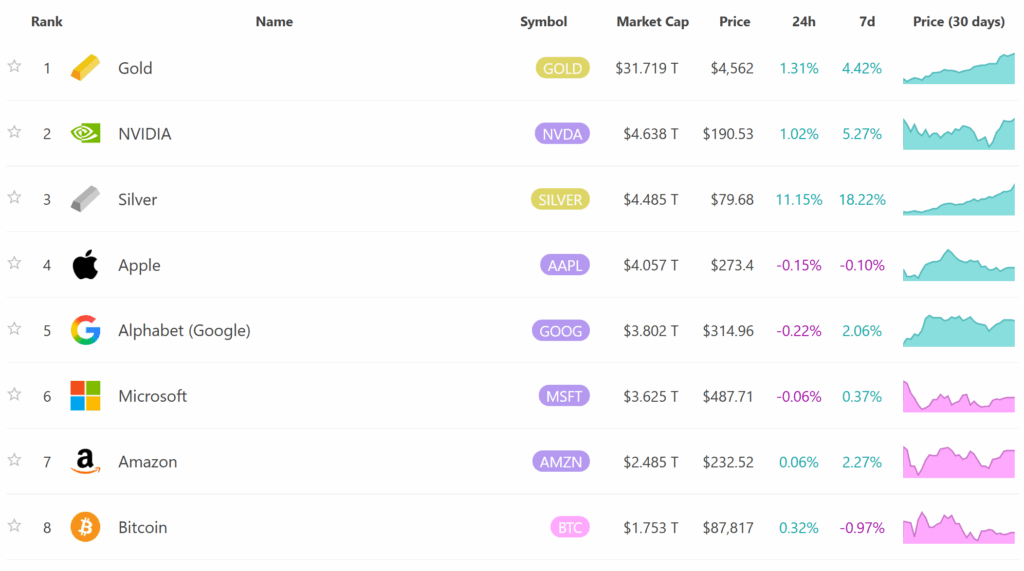Open the Alphabet (Google) name link
1024x571 pixels.
184,331
